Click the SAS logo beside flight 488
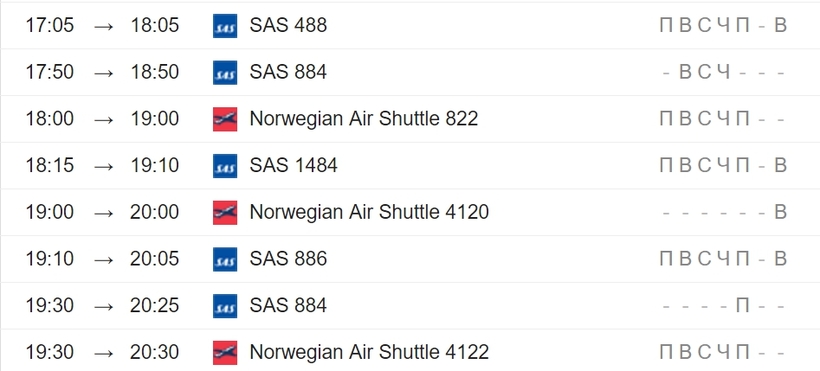This screenshot has width=820, height=371. (225, 26)
